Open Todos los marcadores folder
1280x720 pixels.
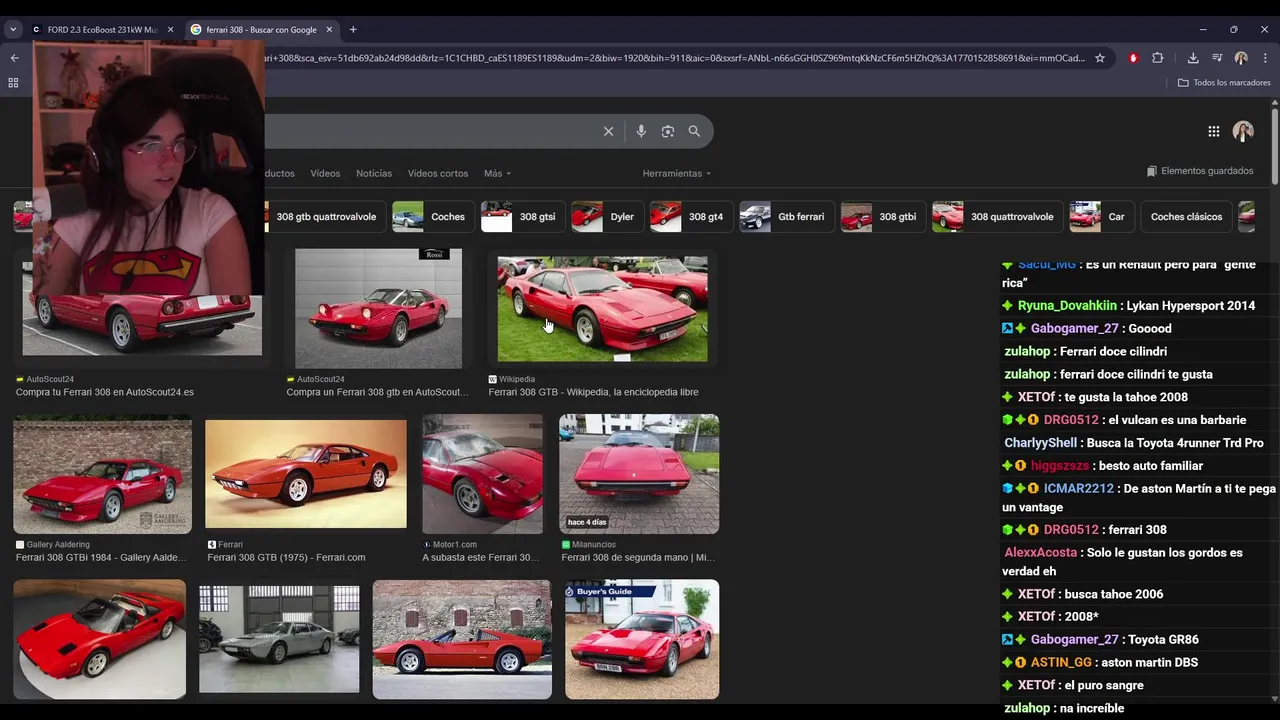(x=1224, y=82)
